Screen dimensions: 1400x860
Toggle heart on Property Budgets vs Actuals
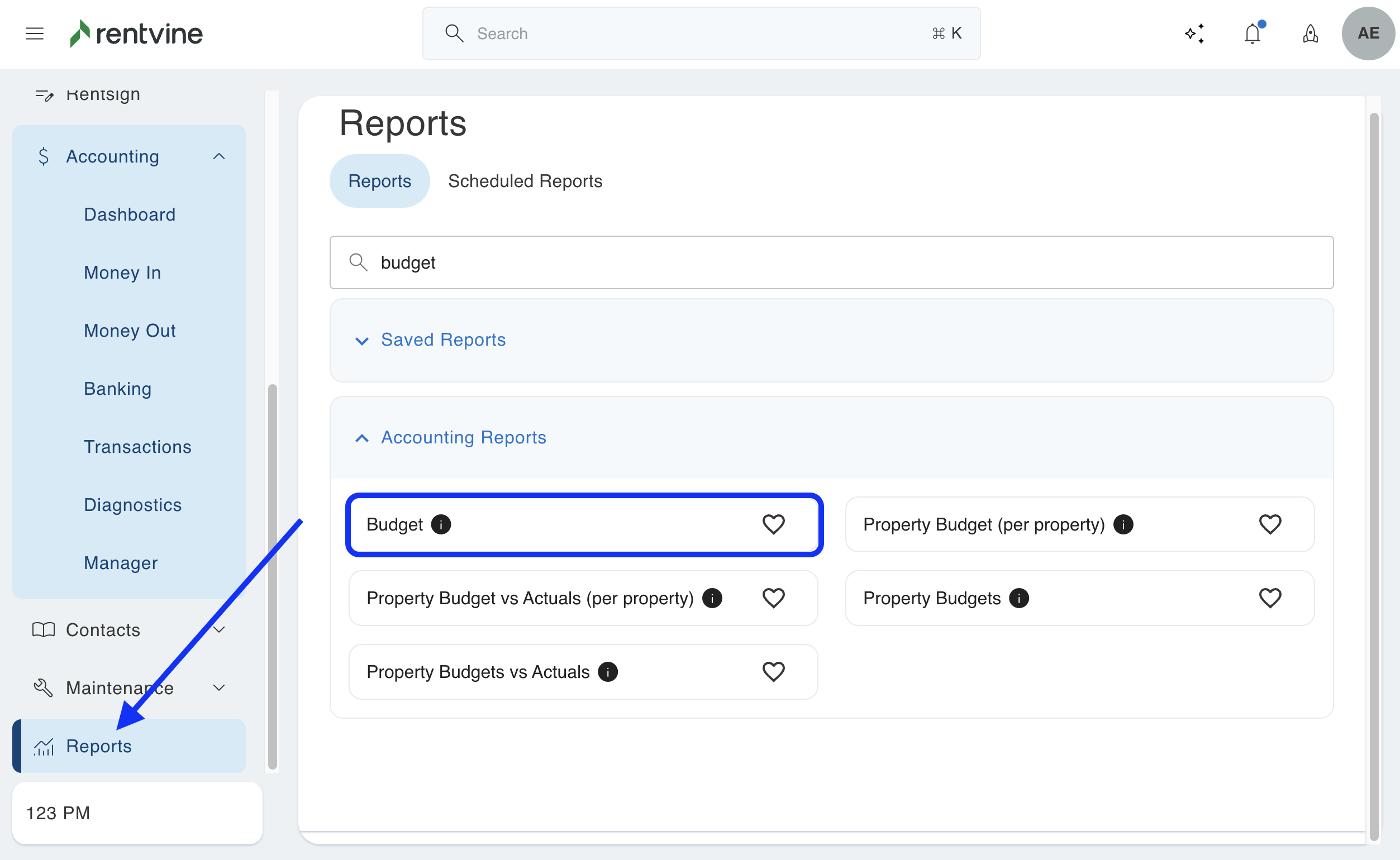click(x=773, y=672)
